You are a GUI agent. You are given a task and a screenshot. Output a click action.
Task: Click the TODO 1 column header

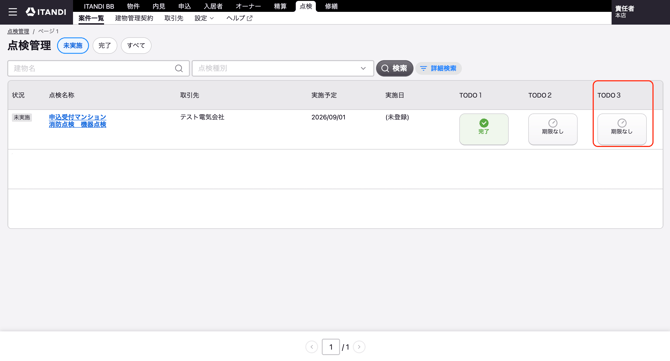point(470,95)
